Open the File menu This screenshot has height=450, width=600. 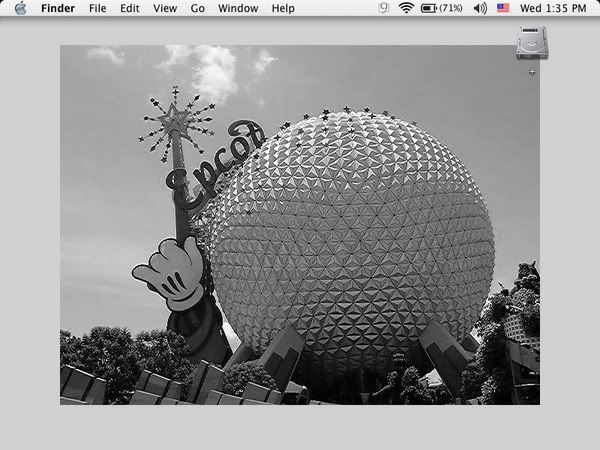click(x=97, y=8)
